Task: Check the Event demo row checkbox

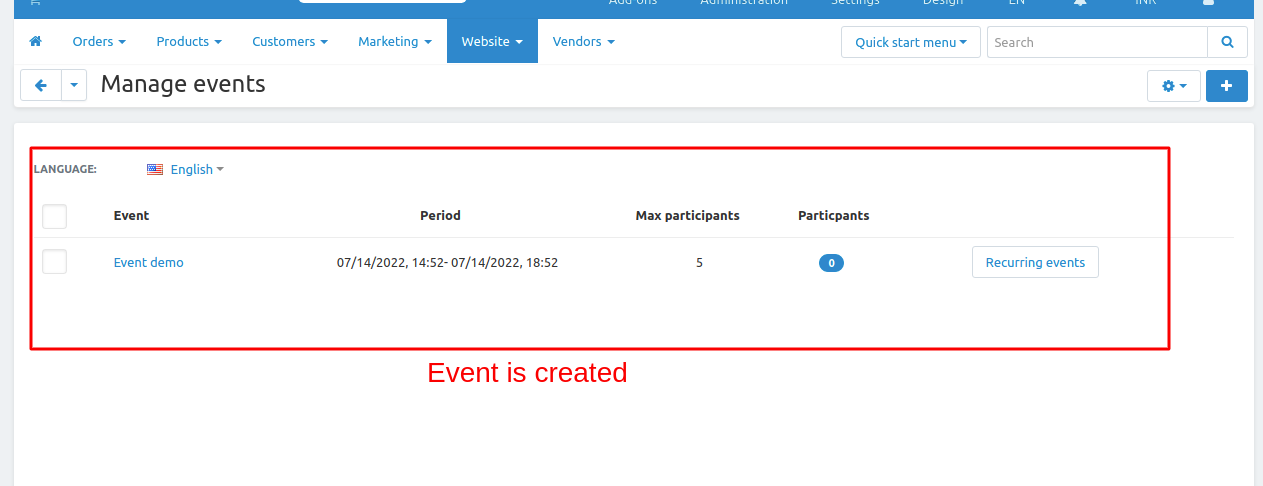Action: tap(55, 262)
